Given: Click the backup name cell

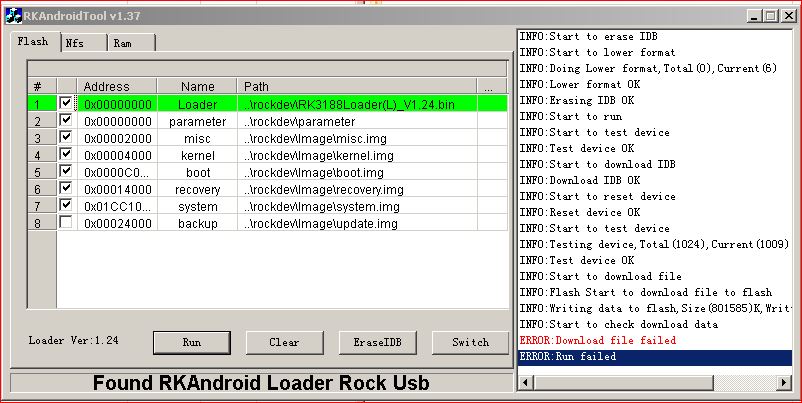Looking at the screenshot, I should (x=197, y=223).
